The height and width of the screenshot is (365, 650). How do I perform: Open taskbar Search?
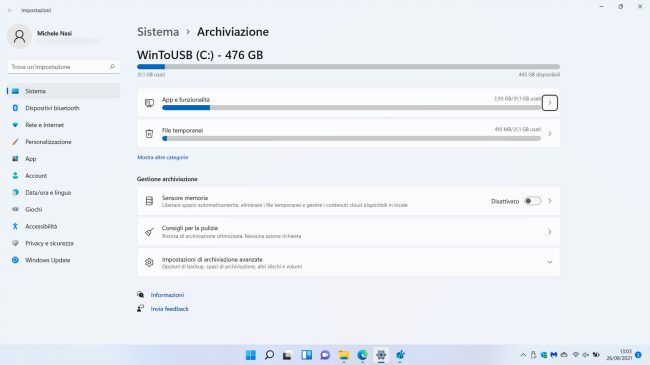coord(269,355)
